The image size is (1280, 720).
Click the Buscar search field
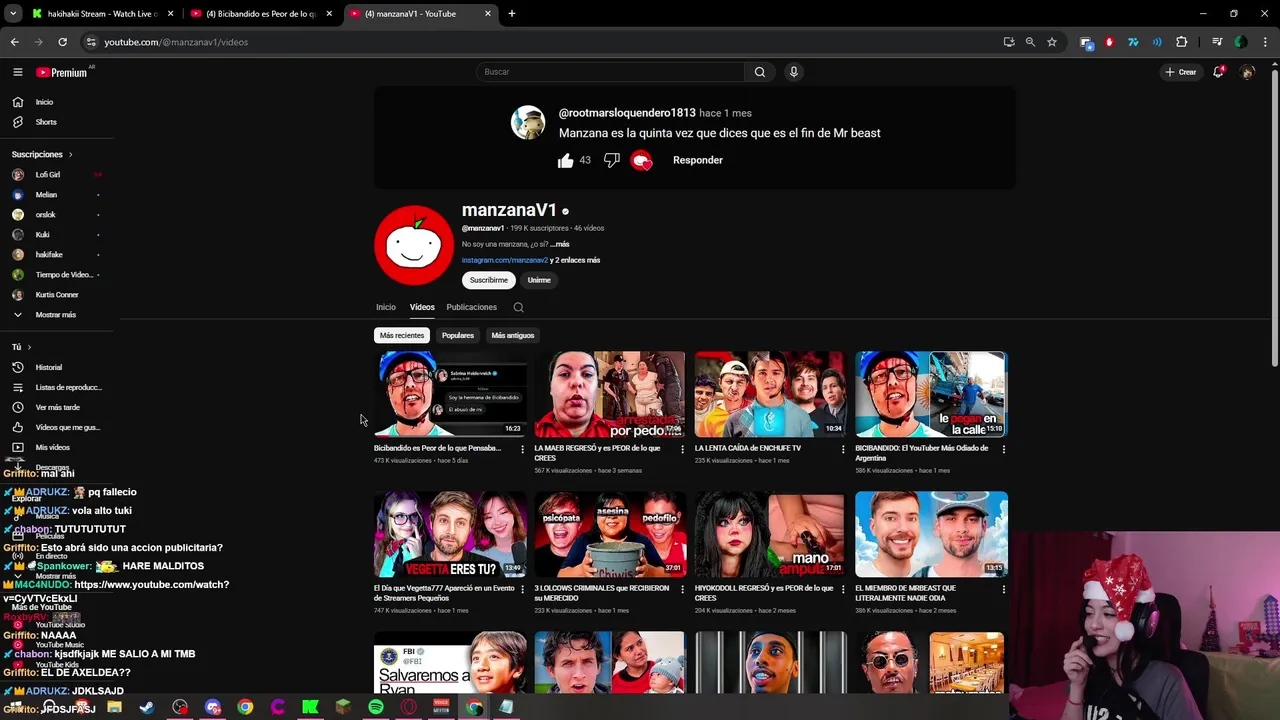click(x=610, y=72)
